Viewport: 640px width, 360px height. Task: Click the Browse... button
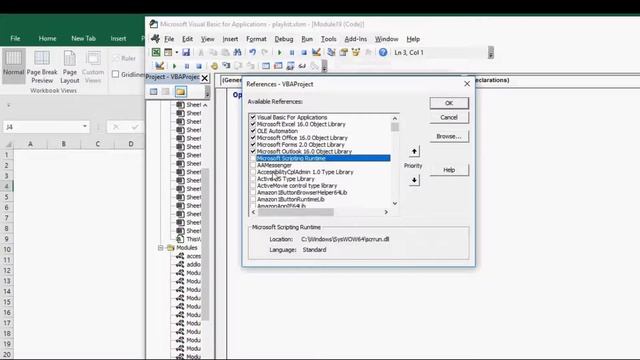449,136
